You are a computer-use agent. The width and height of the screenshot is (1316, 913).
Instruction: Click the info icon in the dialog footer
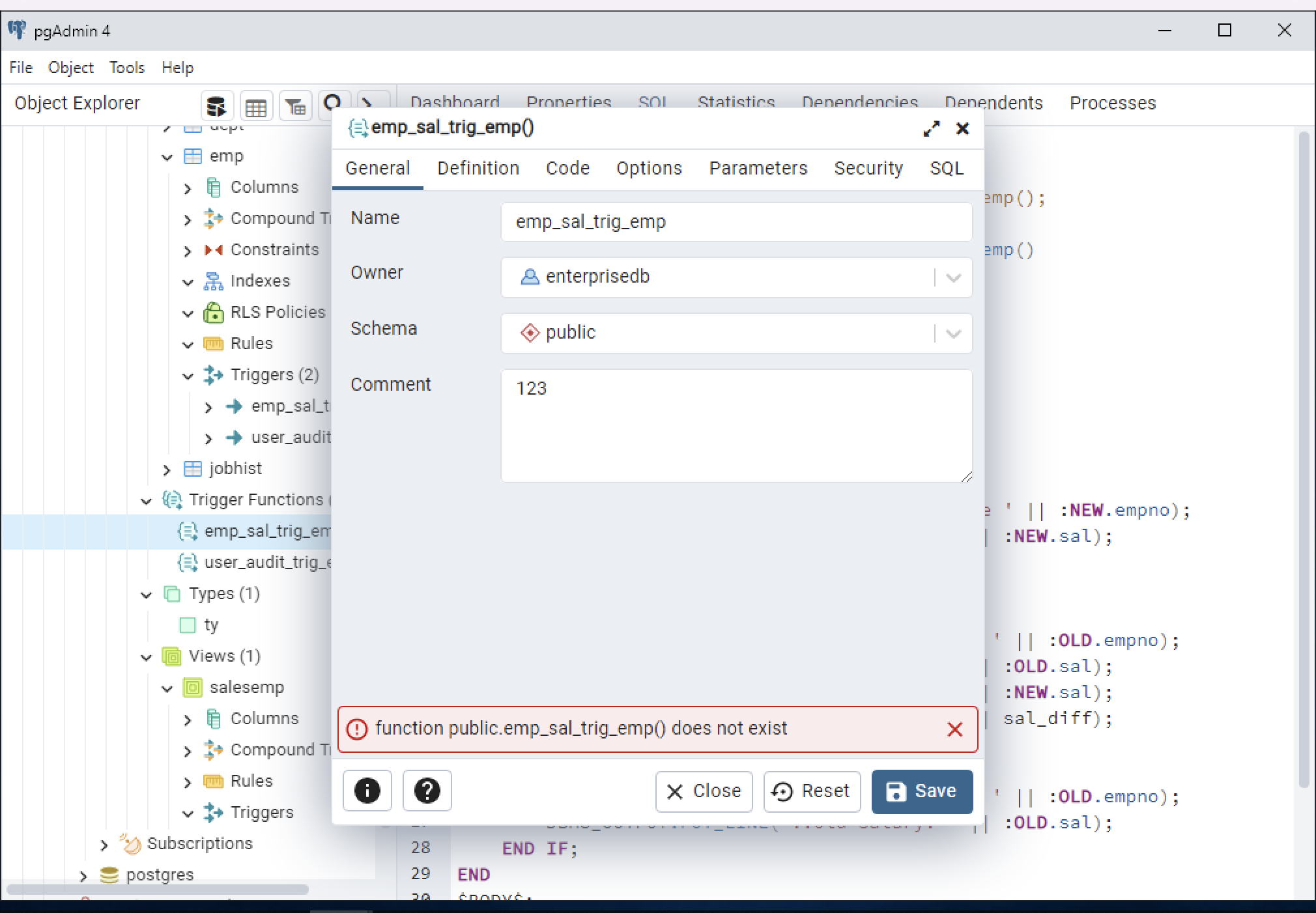coord(367,791)
